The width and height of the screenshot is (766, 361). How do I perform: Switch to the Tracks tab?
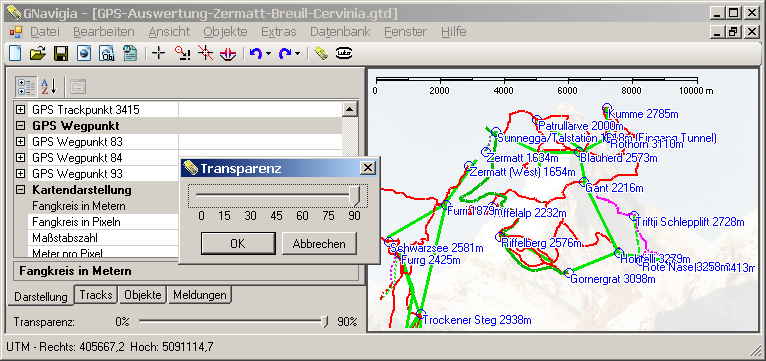(96, 295)
